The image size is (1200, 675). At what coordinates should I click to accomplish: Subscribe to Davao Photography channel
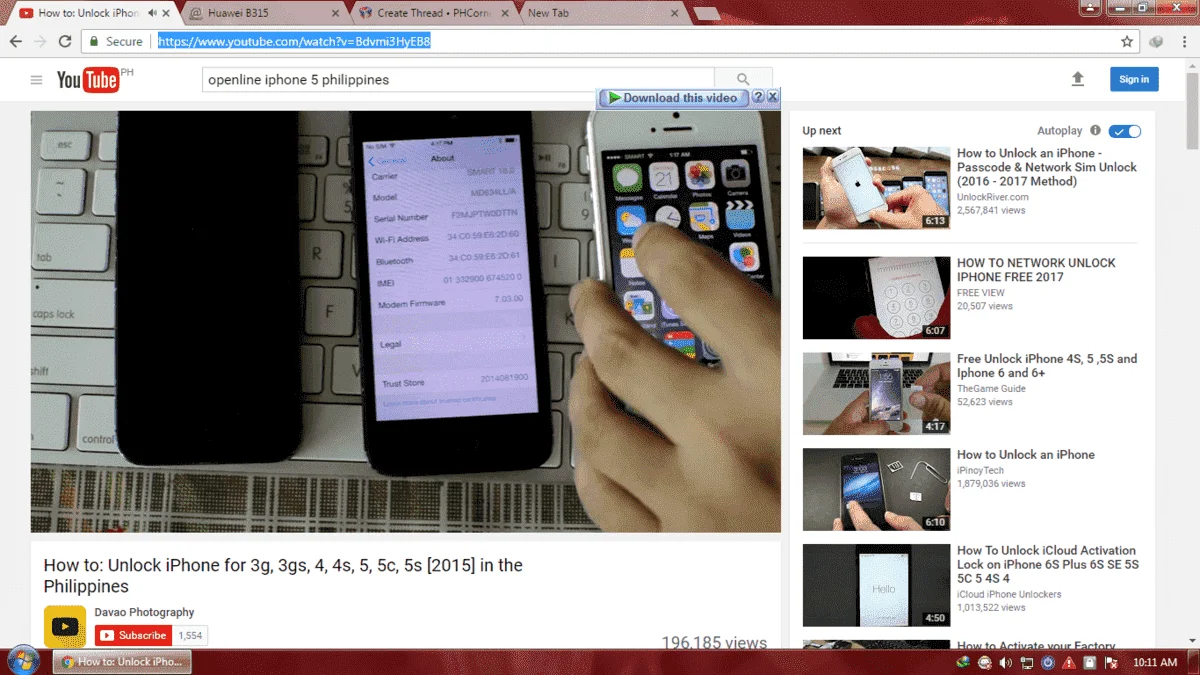(x=133, y=635)
